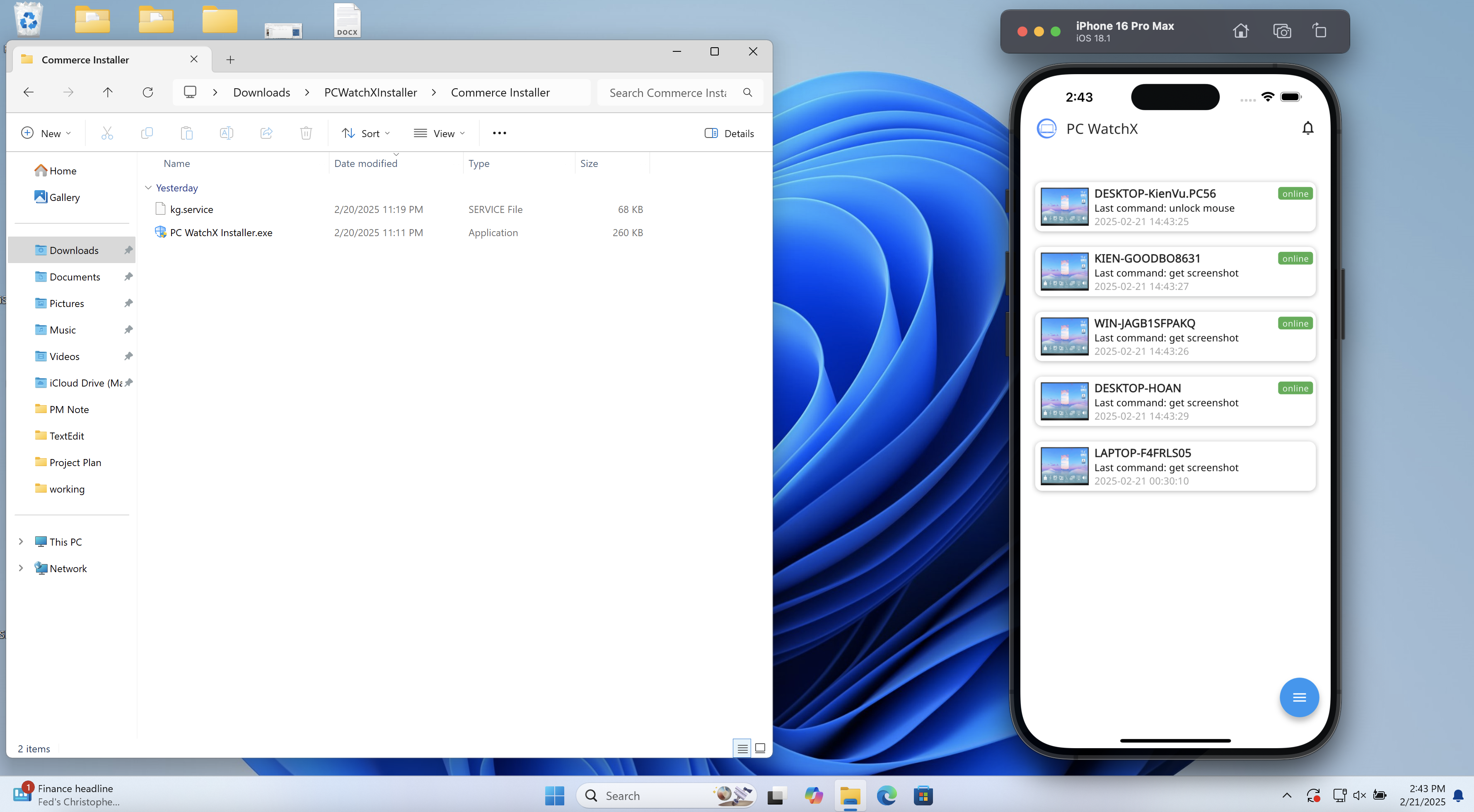Tap the PC WatchX logo icon
The width and height of the screenshot is (1474, 812).
1046,128
